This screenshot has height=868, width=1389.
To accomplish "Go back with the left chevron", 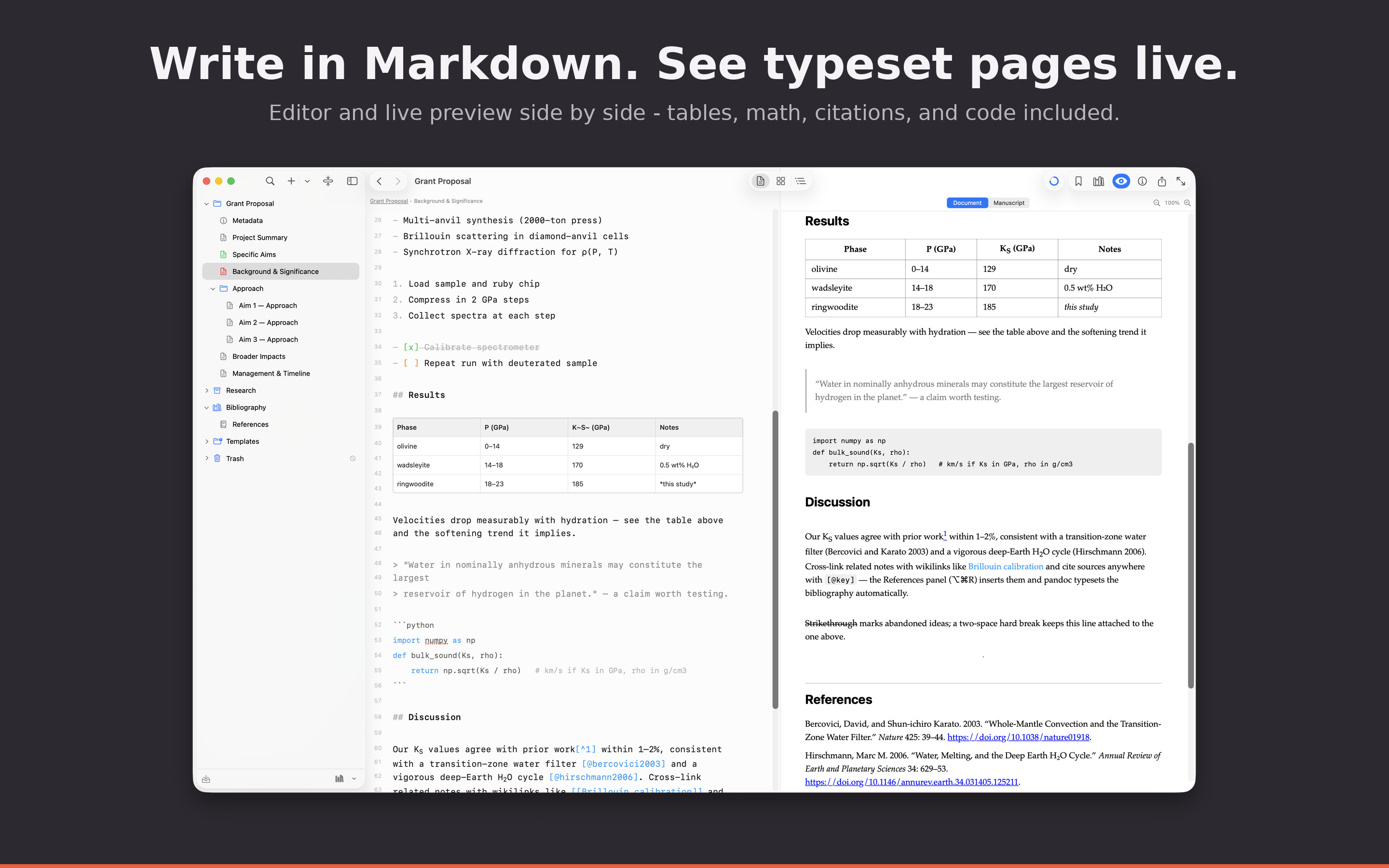I will pyautogui.click(x=379, y=181).
